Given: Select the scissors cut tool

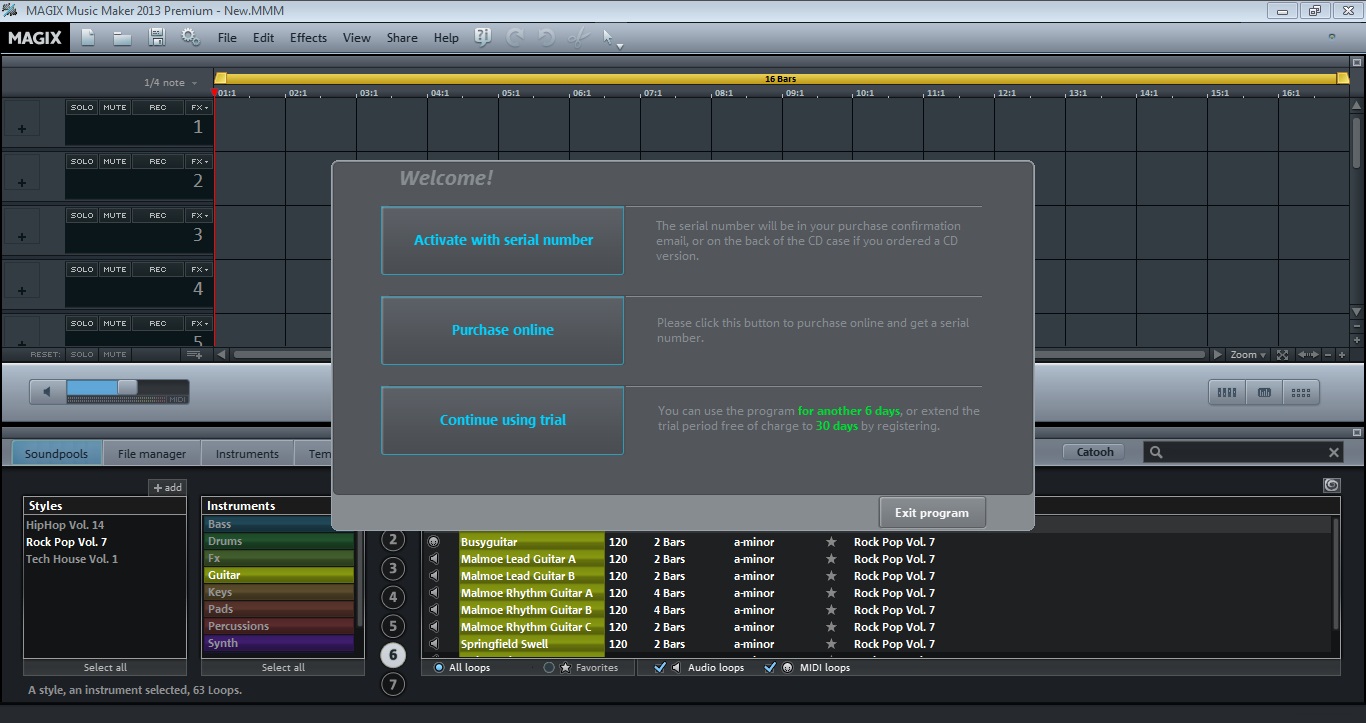Looking at the screenshot, I should click(578, 38).
